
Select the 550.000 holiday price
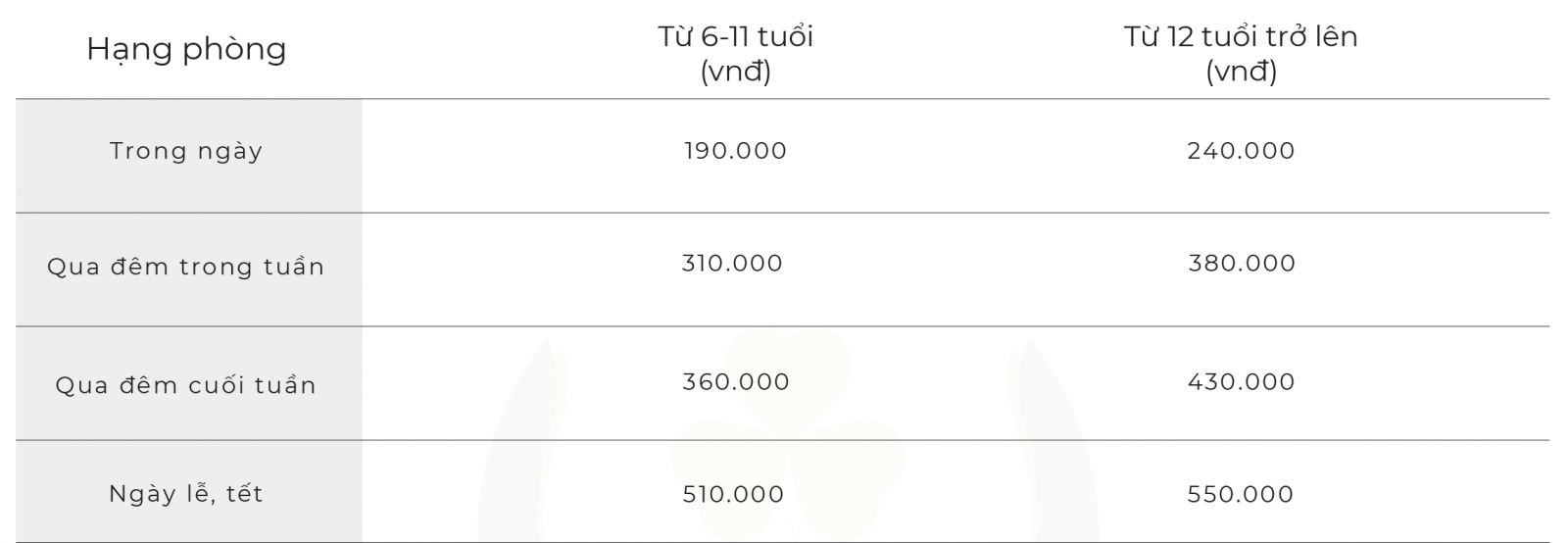click(1241, 494)
